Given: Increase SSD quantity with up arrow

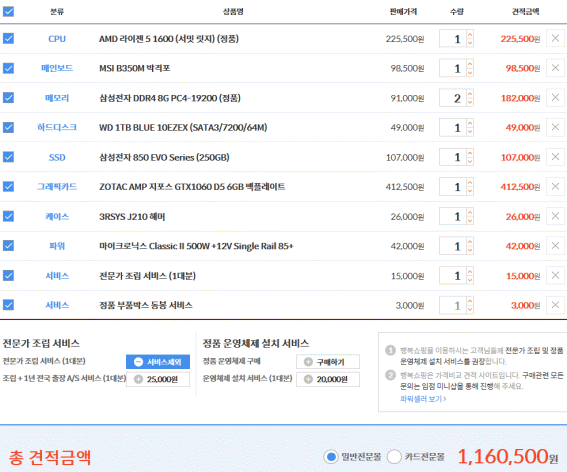Looking at the screenshot, I should click(x=470, y=153).
